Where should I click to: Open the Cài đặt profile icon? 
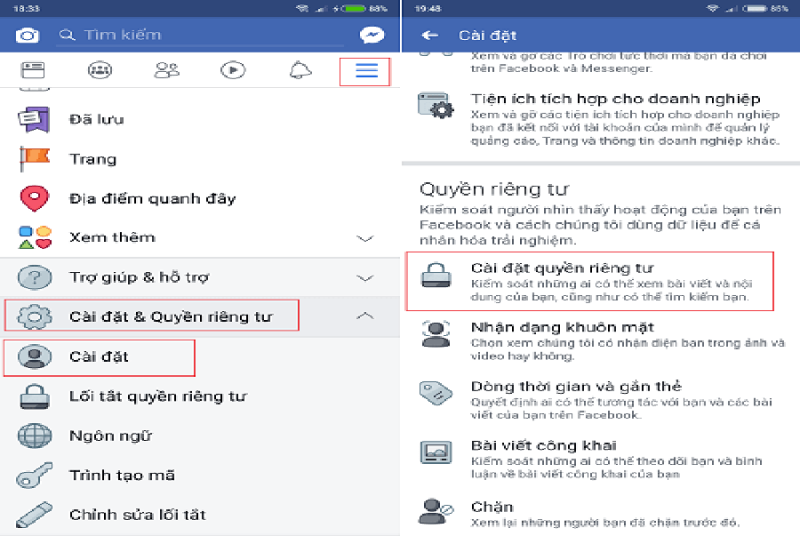click(x=35, y=356)
